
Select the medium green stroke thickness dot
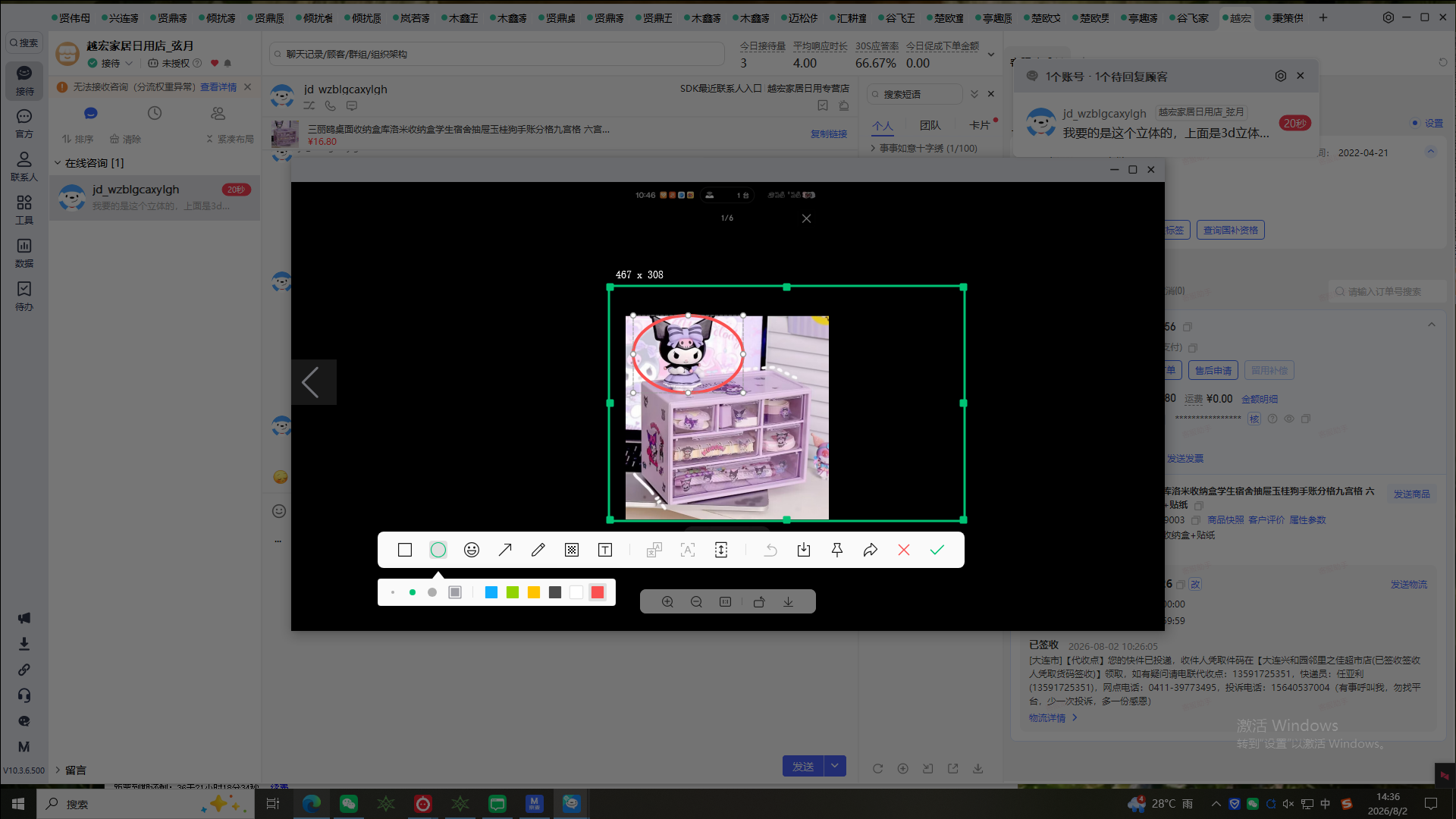(413, 592)
